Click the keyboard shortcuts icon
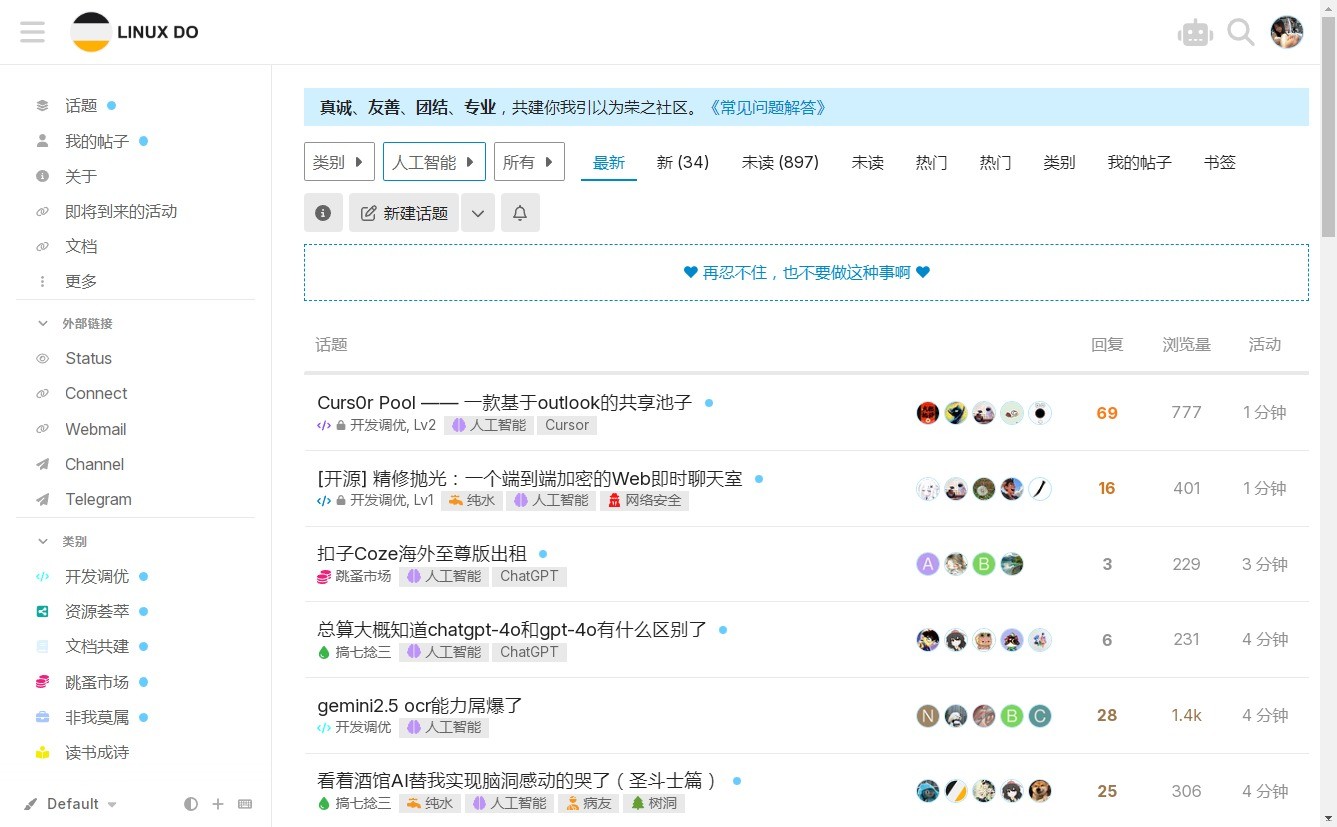1337x827 pixels. point(245,804)
